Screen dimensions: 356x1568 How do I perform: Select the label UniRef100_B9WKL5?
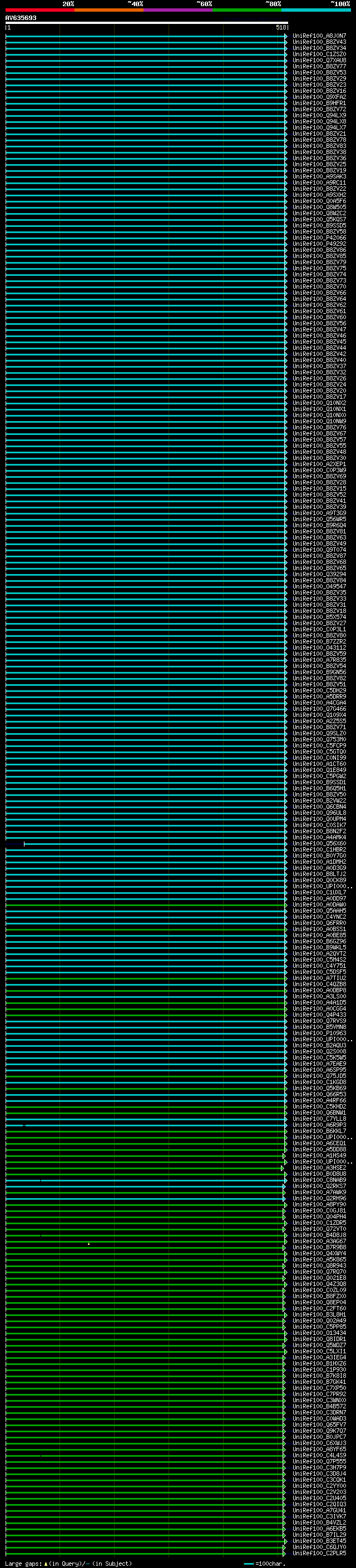pyautogui.click(x=319, y=948)
